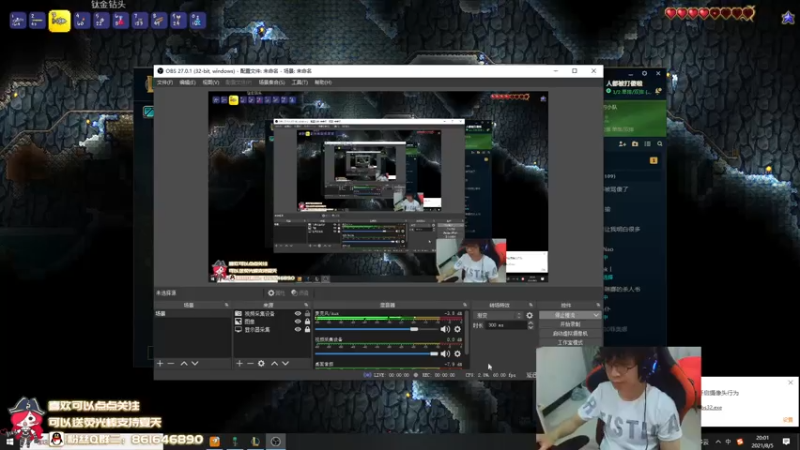Open the 淡出 transition type dropdown
This screenshot has width=800, height=450.
498,316
